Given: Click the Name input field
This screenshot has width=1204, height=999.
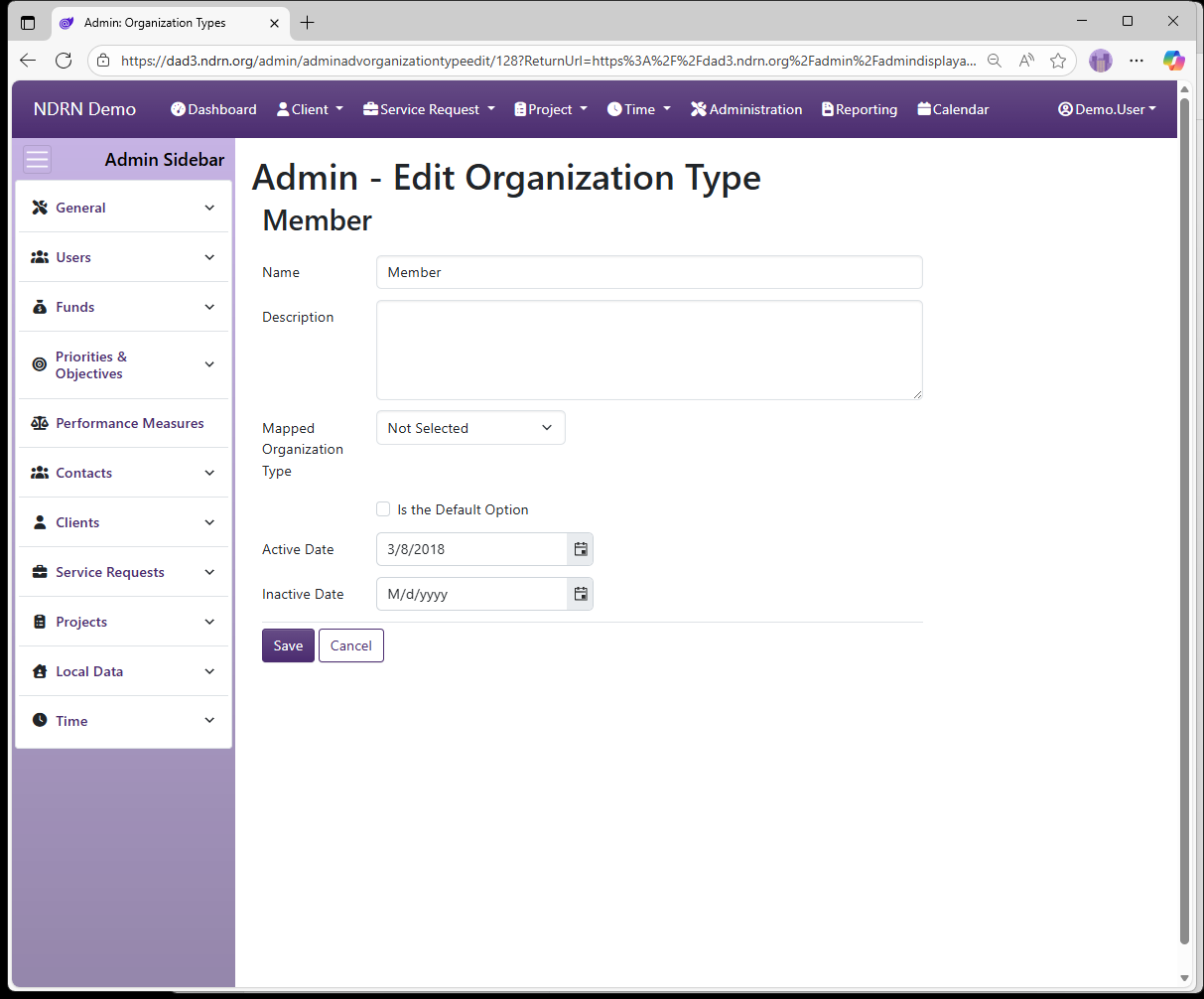Looking at the screenshot, I should pos(649,272).
